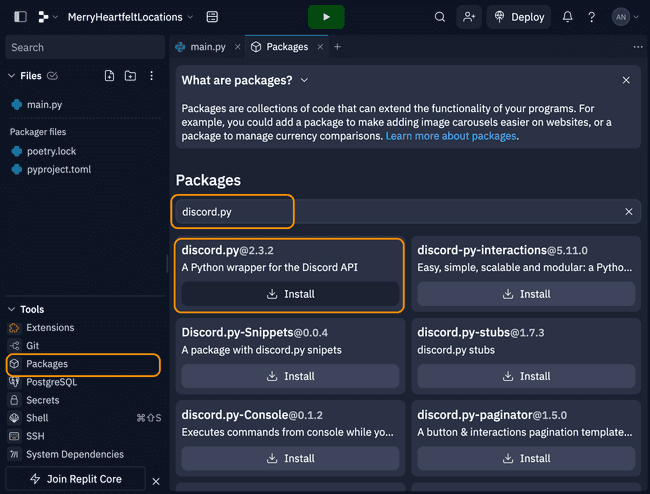The width and height of the screenshot is (650, 494).
Task: Open the database/storage icon in header
Action: click(x=212, y=17)
